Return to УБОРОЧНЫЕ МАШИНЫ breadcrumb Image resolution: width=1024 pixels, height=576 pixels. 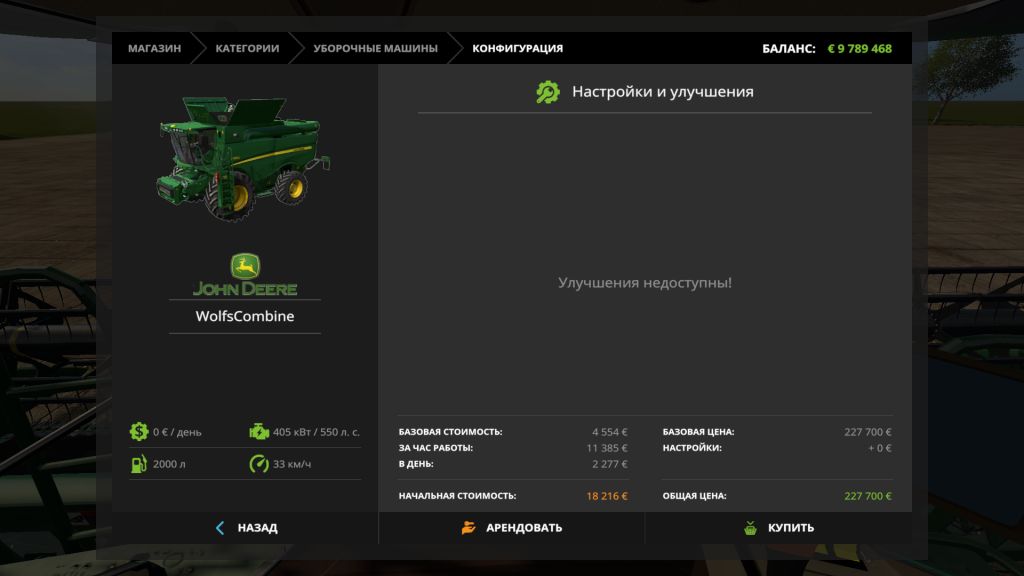coord(375,48)
